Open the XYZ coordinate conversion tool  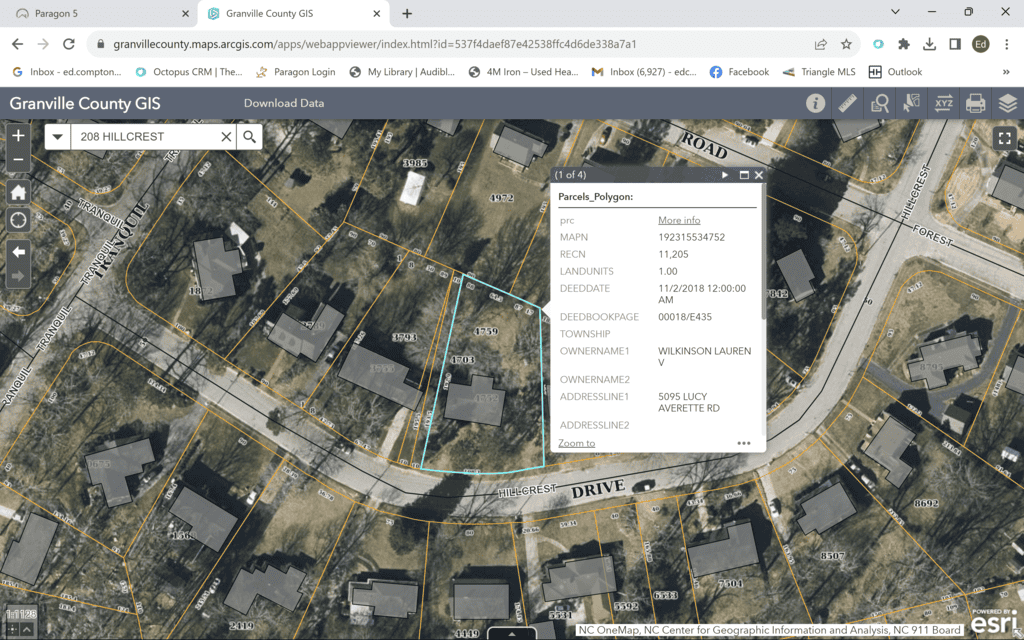943,103
